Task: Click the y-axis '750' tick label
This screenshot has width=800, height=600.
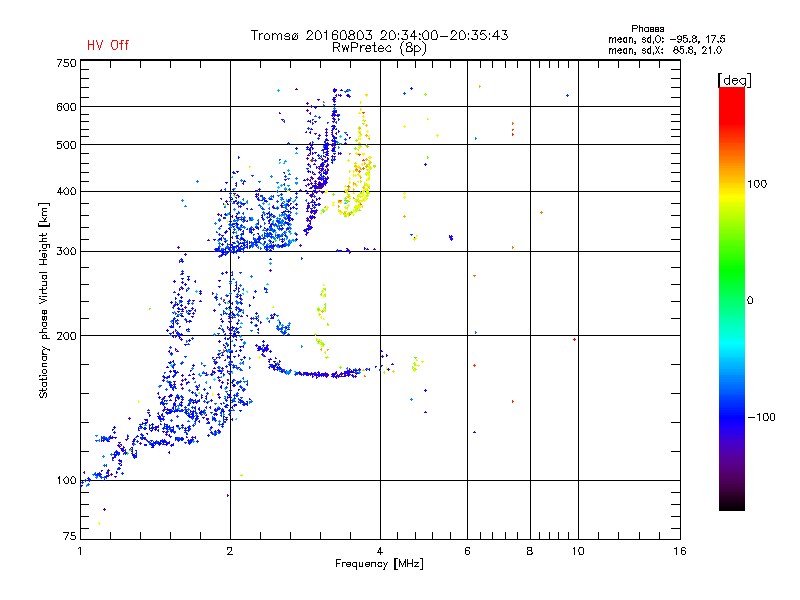Action: point(66,63)
